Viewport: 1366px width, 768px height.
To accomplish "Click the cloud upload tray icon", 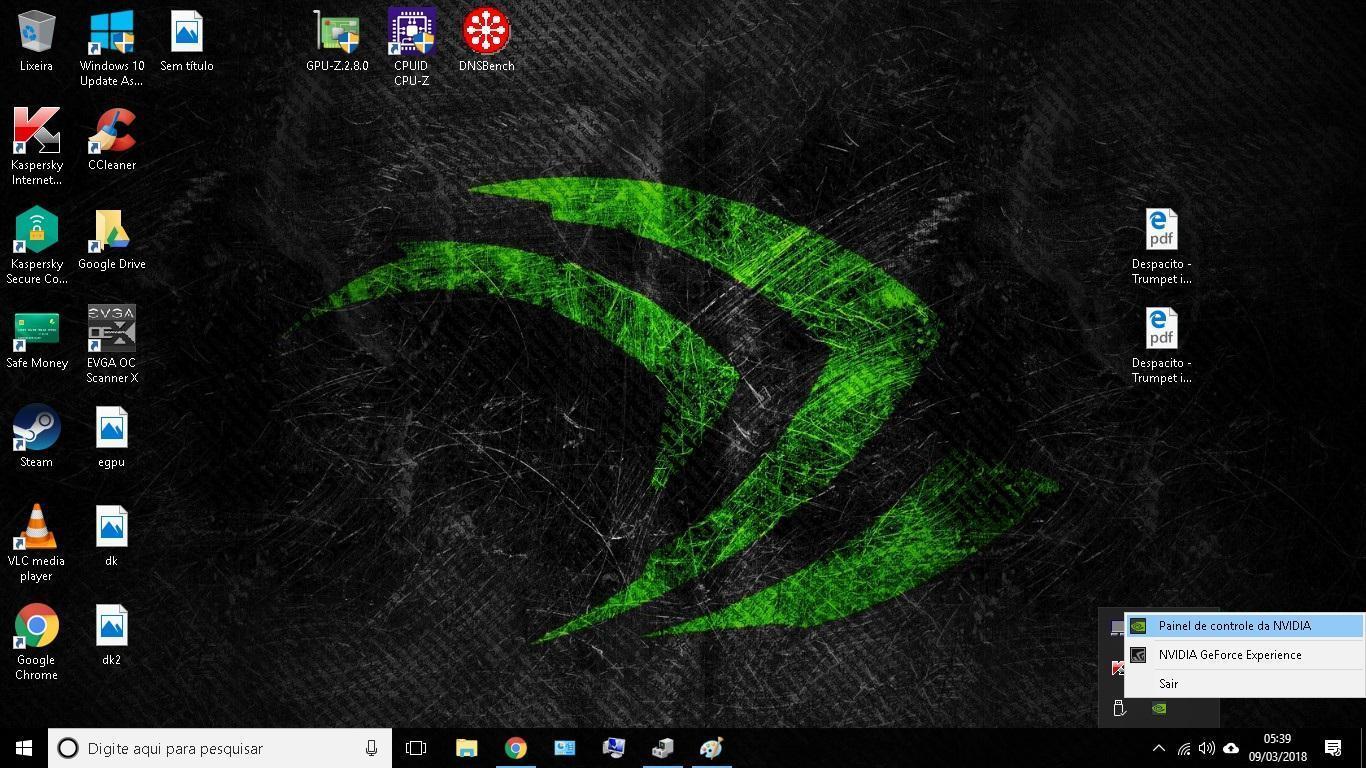I will pyautogui.click(x=1231, y=748).
